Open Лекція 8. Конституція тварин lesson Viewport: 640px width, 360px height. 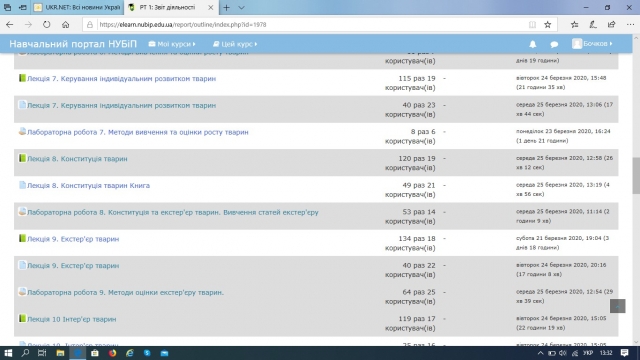pyautogui.click(x=77, y=159)
